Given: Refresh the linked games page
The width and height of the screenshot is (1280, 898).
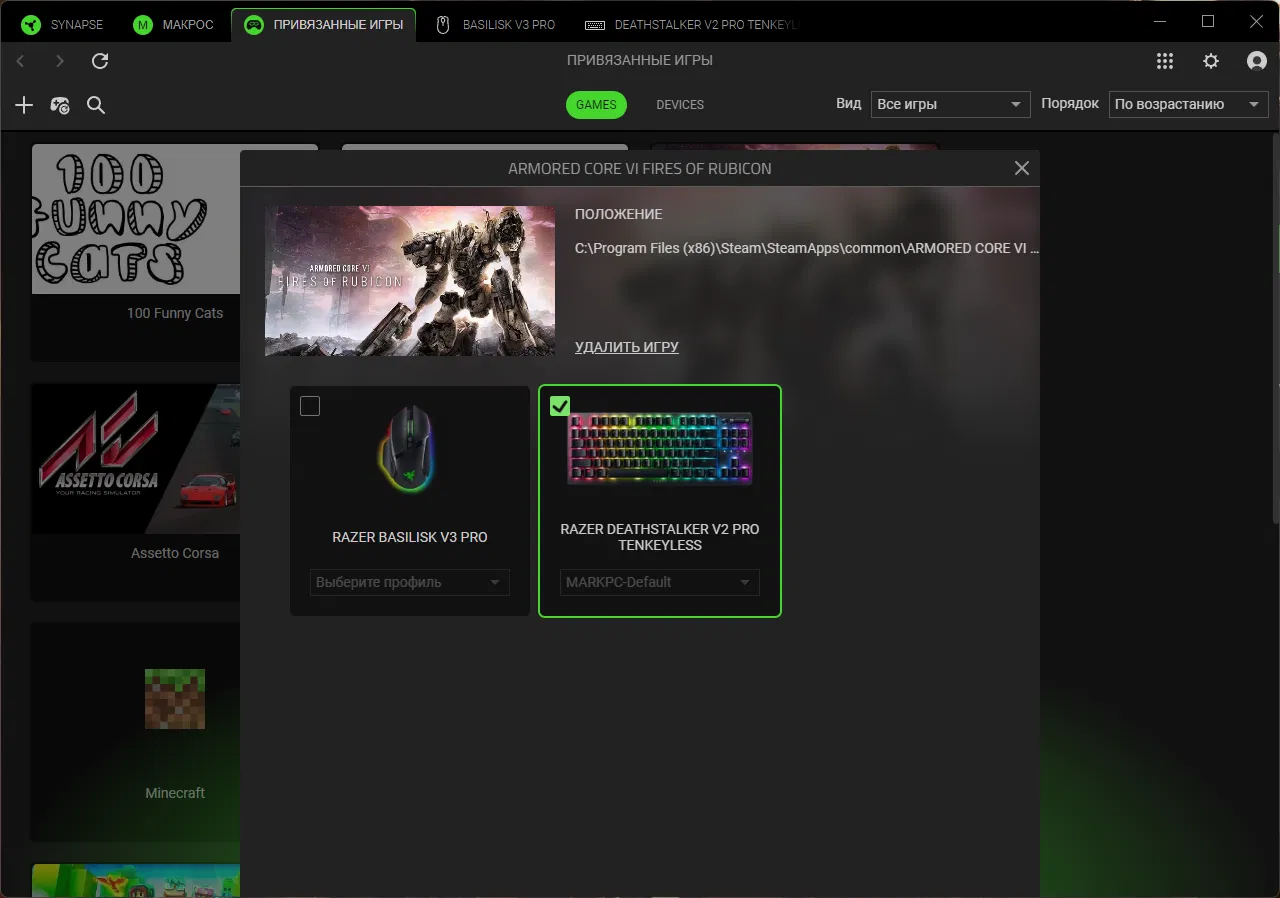Looking at the screenshot, I should click(x=100, y=62).
